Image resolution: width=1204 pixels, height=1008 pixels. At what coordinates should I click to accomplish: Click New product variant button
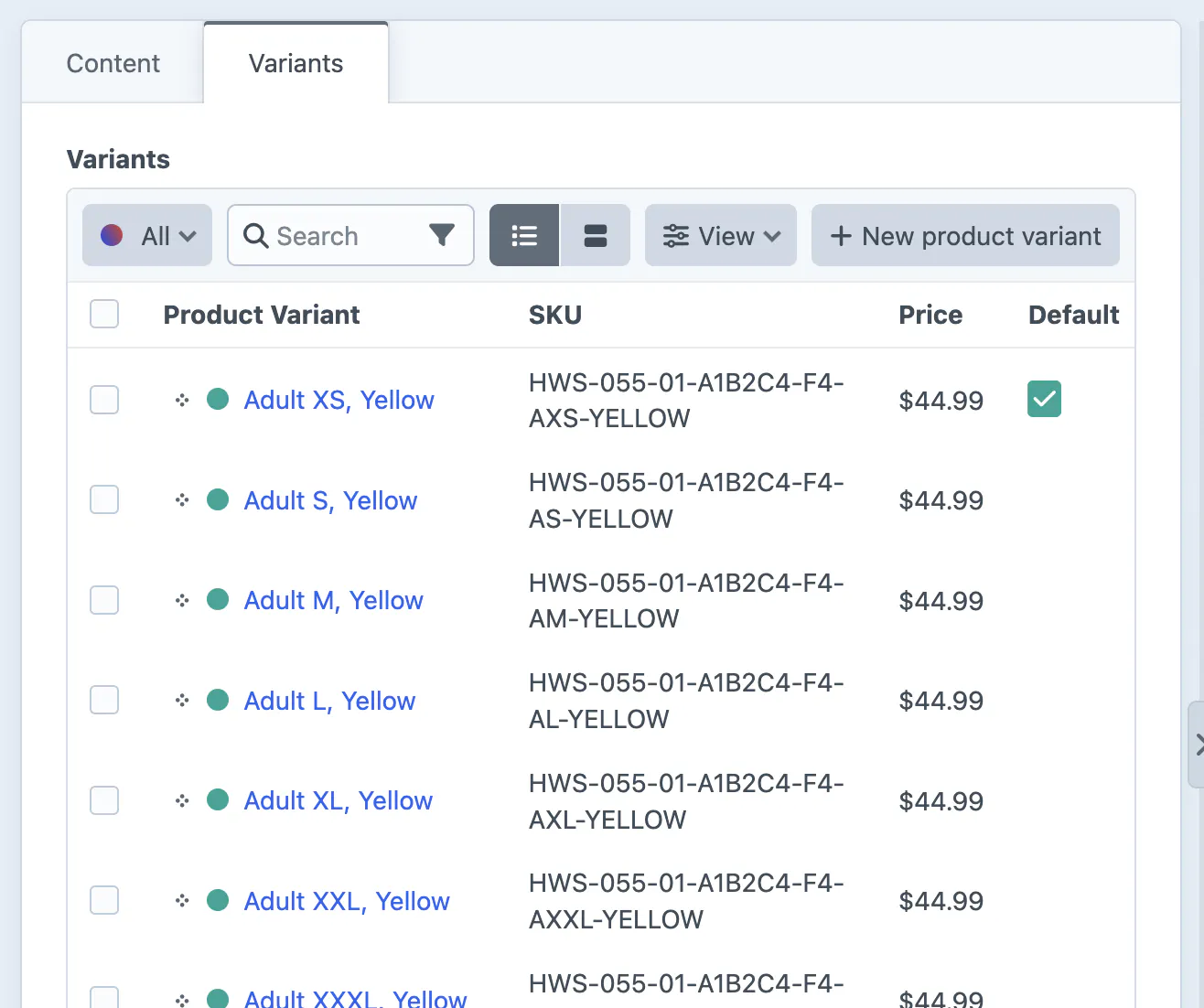tap(965, 236)
